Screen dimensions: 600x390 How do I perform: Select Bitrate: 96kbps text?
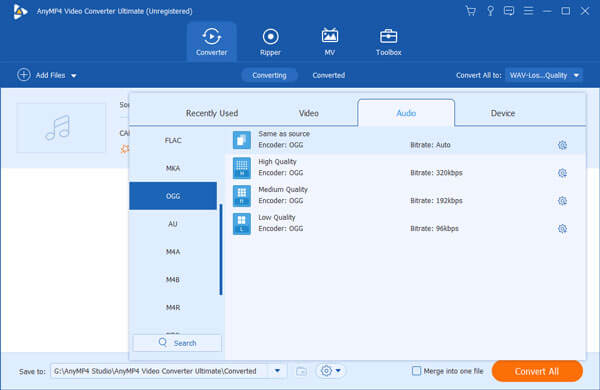click(434, 229)
